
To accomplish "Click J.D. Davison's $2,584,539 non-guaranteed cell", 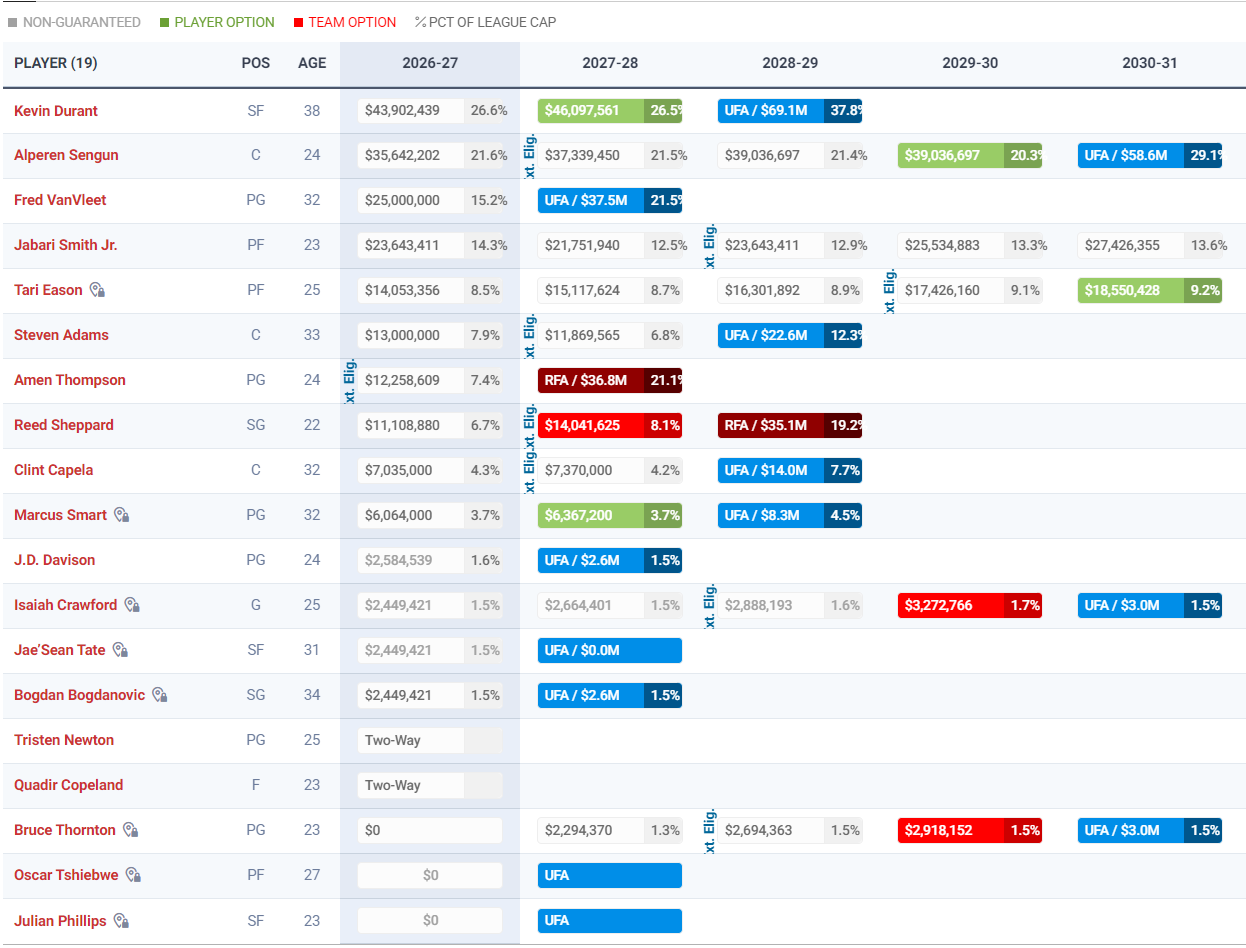I will point(411,560).
